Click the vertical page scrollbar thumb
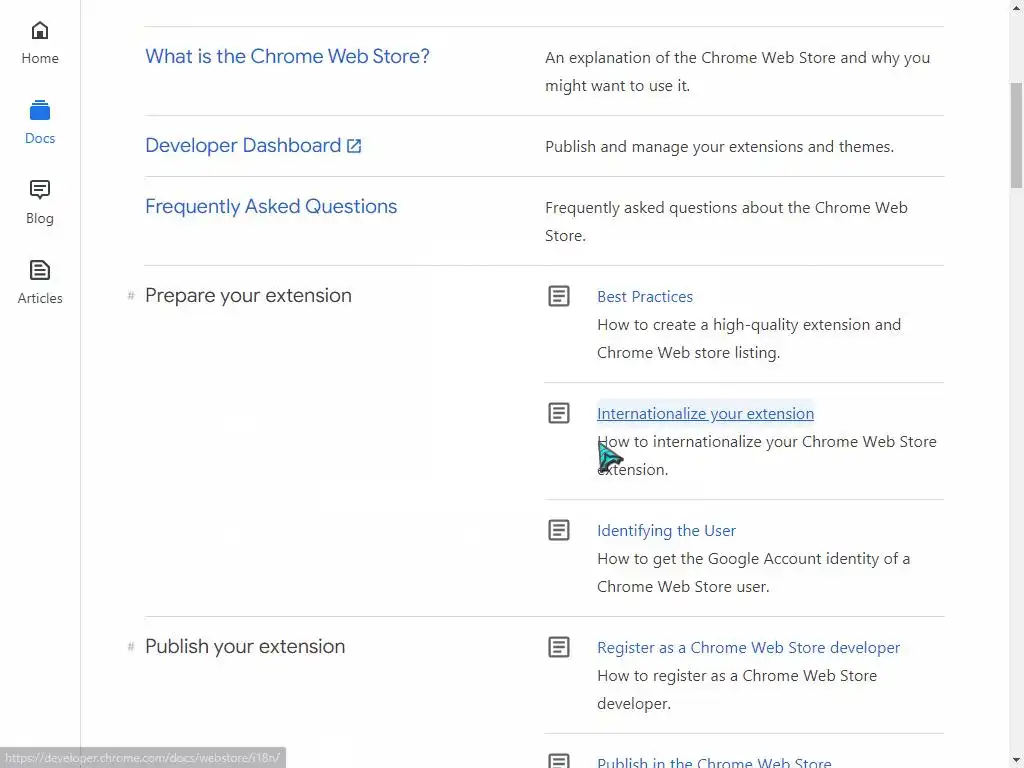This screenshot has width=1024, height=768. 1016,135
